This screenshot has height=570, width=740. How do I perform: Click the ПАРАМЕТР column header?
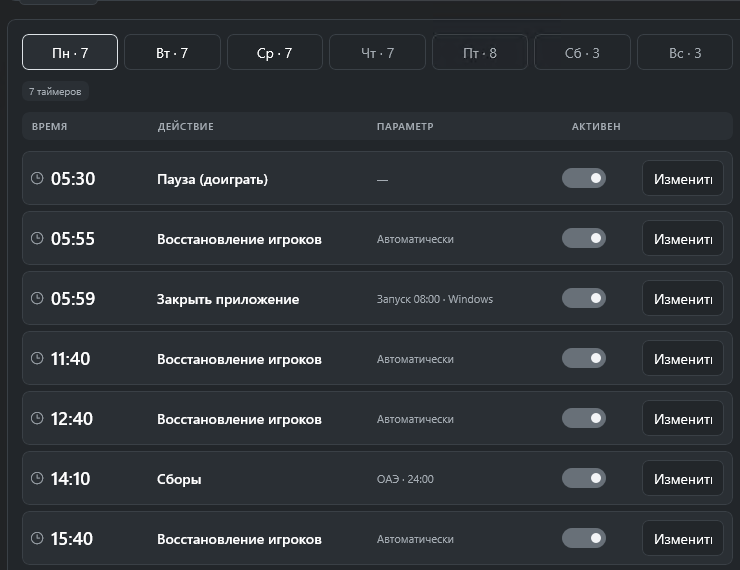click(x=405, y=126)
